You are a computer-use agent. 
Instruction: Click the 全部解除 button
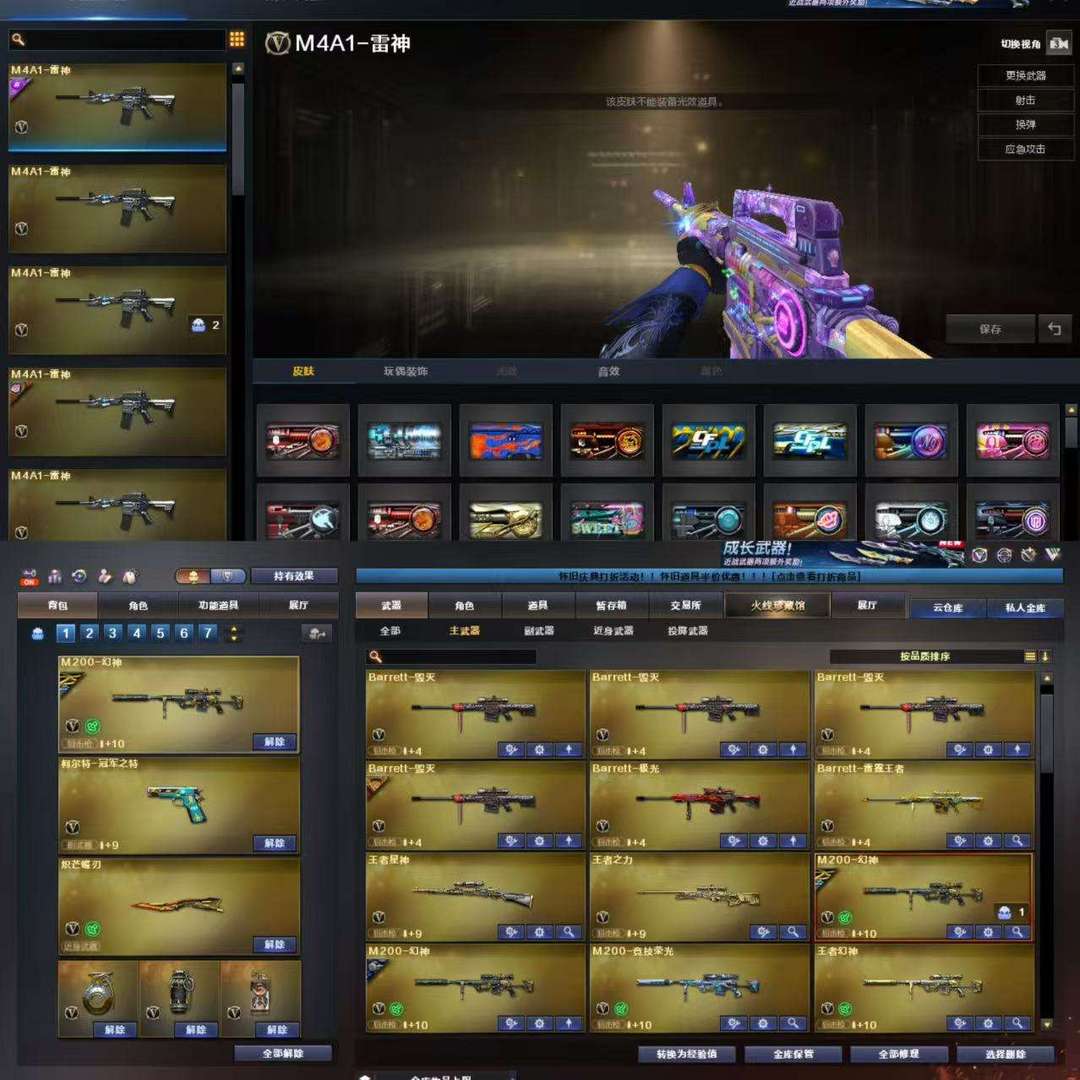pyautogui.click(x=283, y=1053)
